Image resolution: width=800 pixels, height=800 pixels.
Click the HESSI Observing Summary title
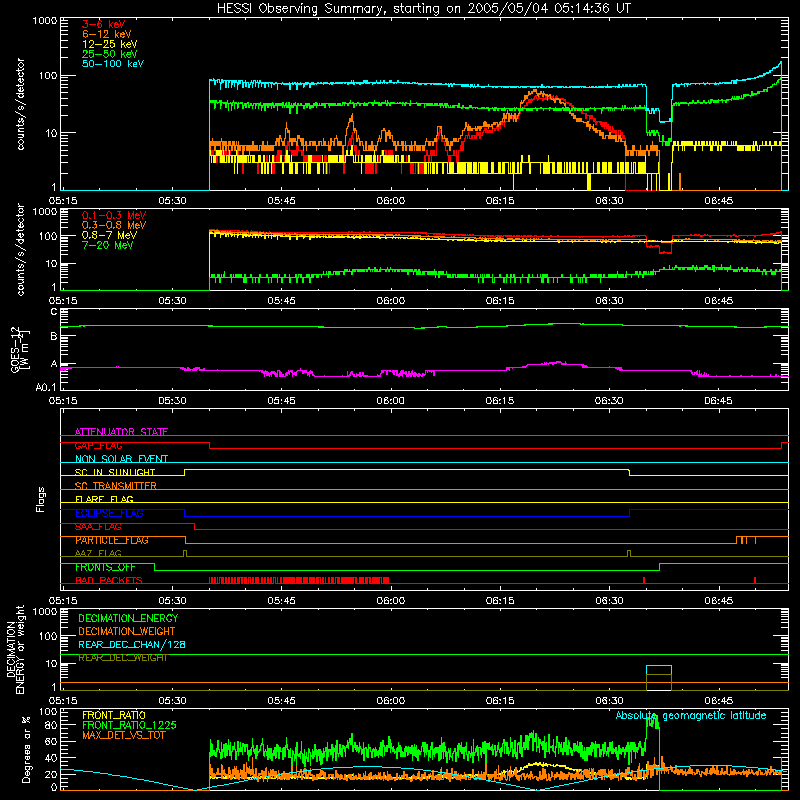tap(424, 9)
